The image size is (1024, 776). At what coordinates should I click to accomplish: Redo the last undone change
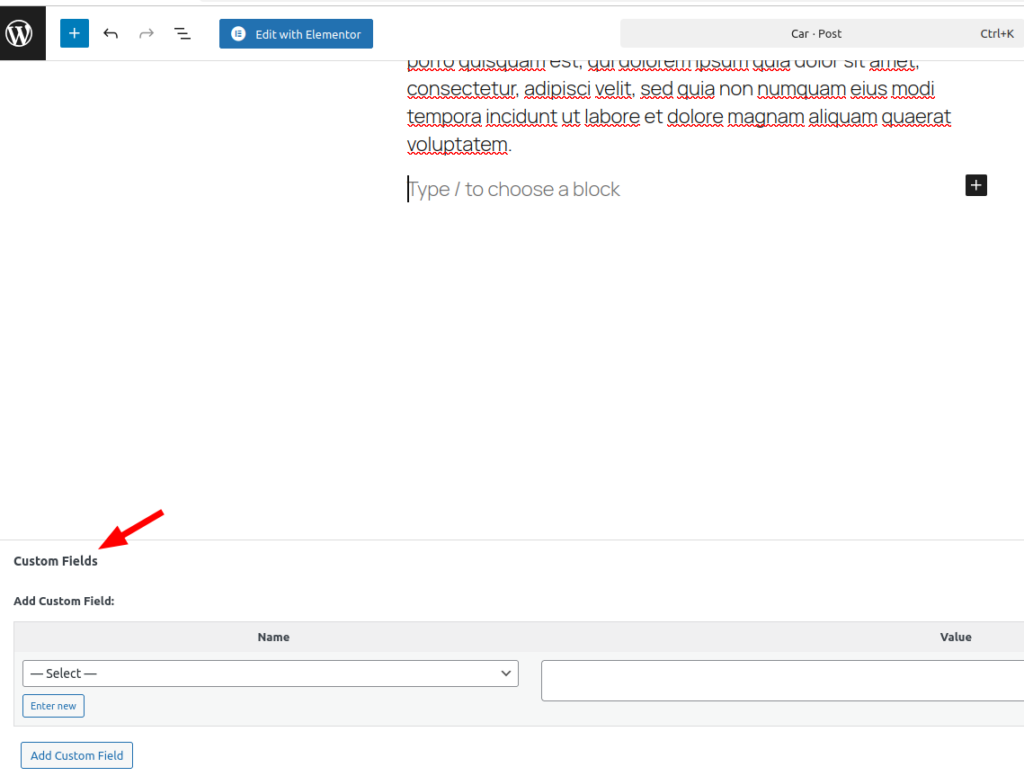click(x=147, y=34)
